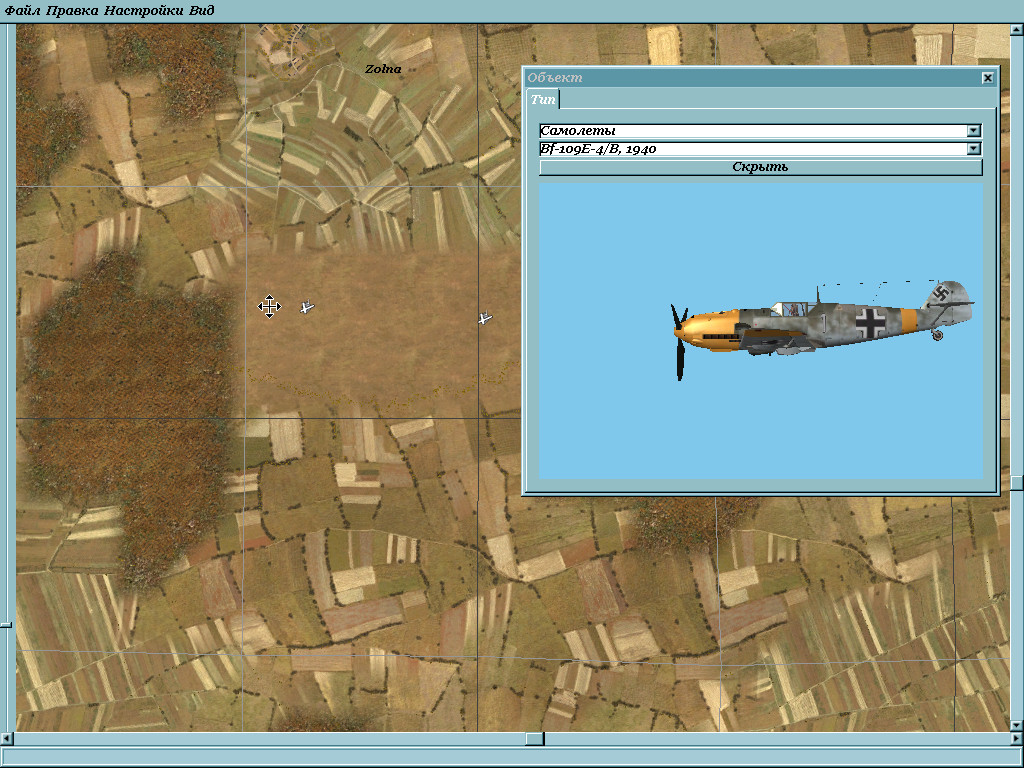Image resolution: width=1024 pixels, height=768 pixels.
Task: Click the horizontal scrollbar thumb
Action: point(535,739)
